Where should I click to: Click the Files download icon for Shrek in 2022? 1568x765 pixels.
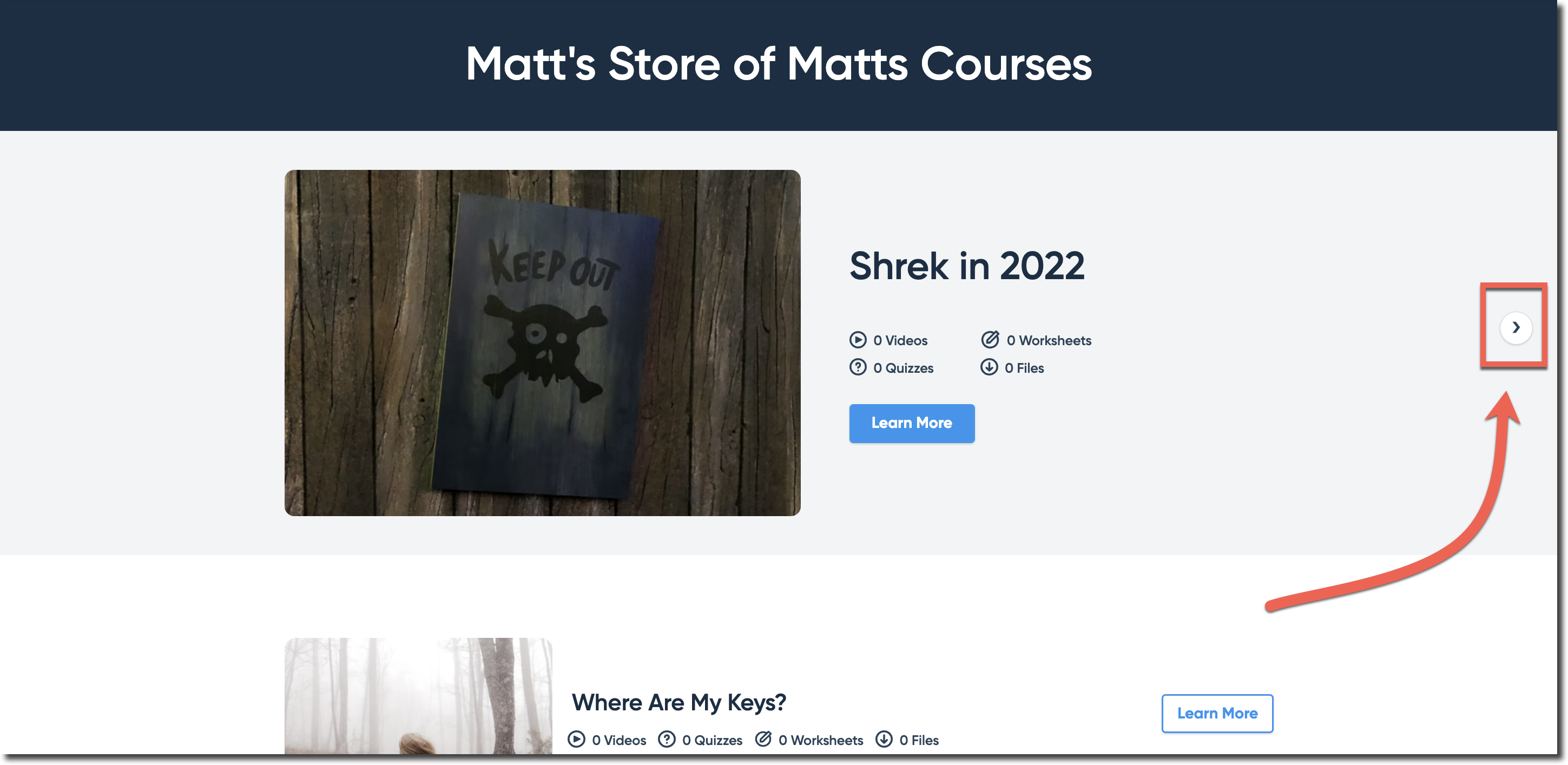click(989, 367)
